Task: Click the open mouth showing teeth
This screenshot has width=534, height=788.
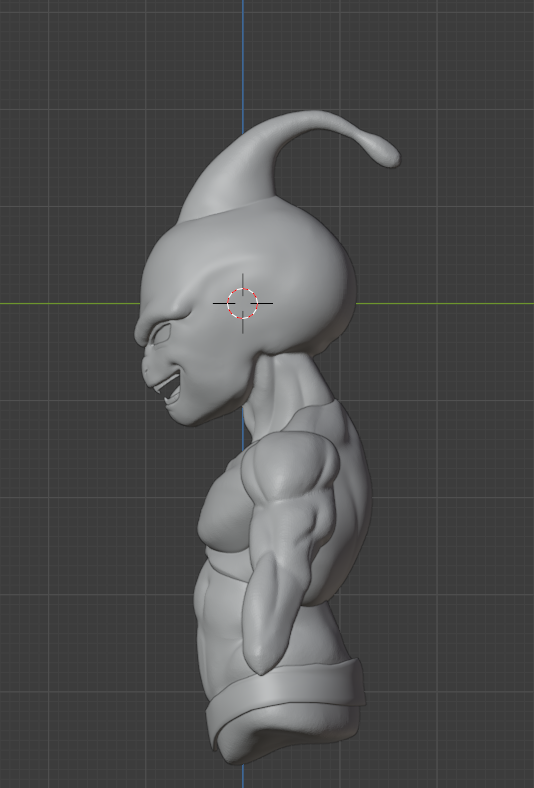Action: pos(168,387)
